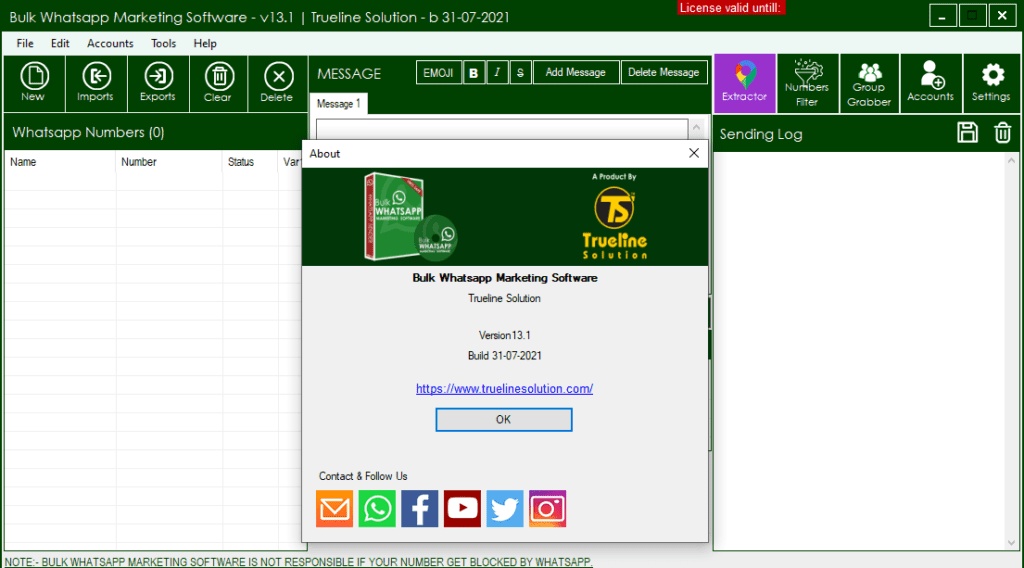Image resolution: width=1024 pixels, height=568 pixels.
Task: Toggle bold formatting button
Action: (474, 72)
